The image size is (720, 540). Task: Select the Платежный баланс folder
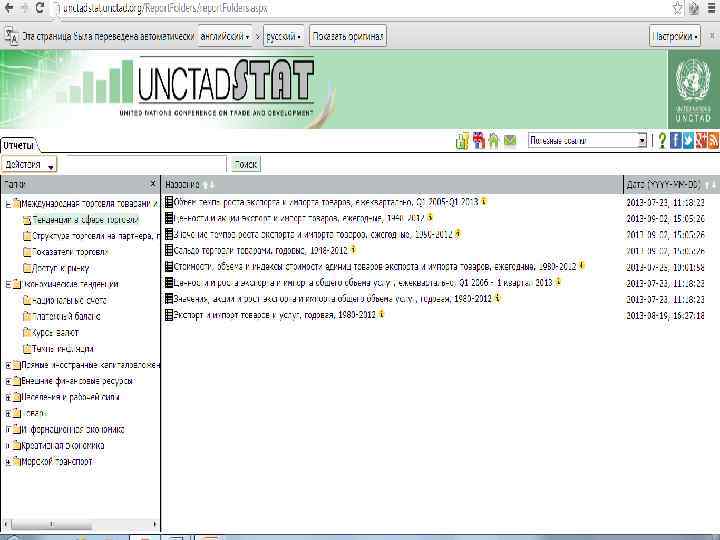point(66,316)
